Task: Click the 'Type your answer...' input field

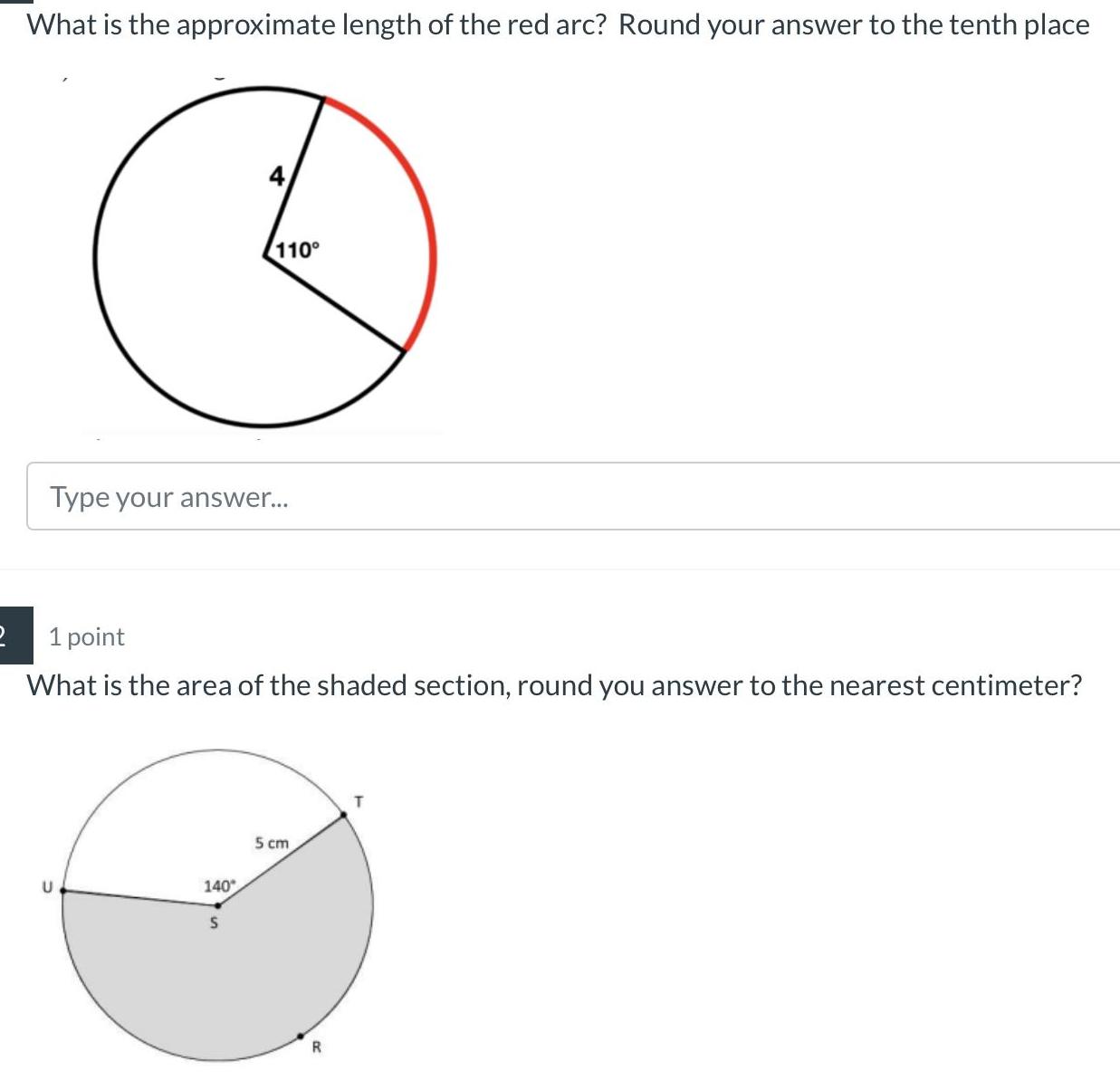Action: 572,496
